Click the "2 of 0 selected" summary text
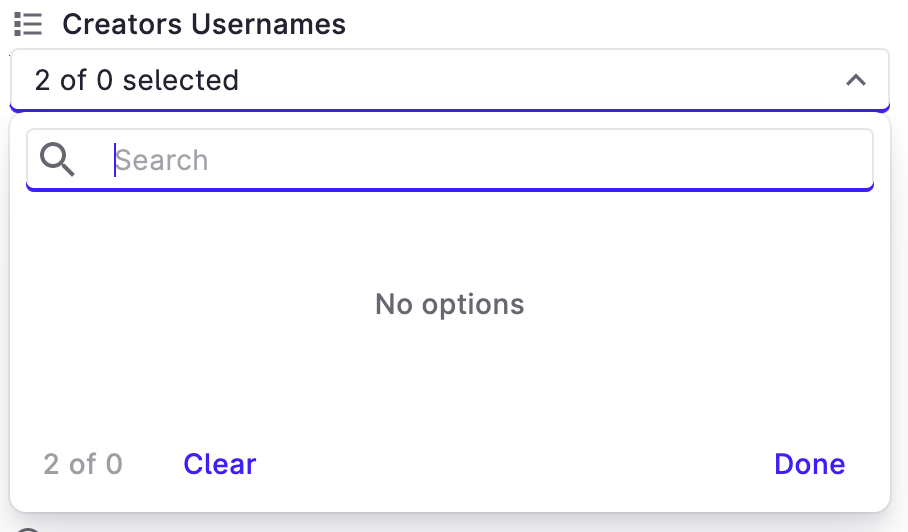Screen dimensions: 908x532 point(137,80)
